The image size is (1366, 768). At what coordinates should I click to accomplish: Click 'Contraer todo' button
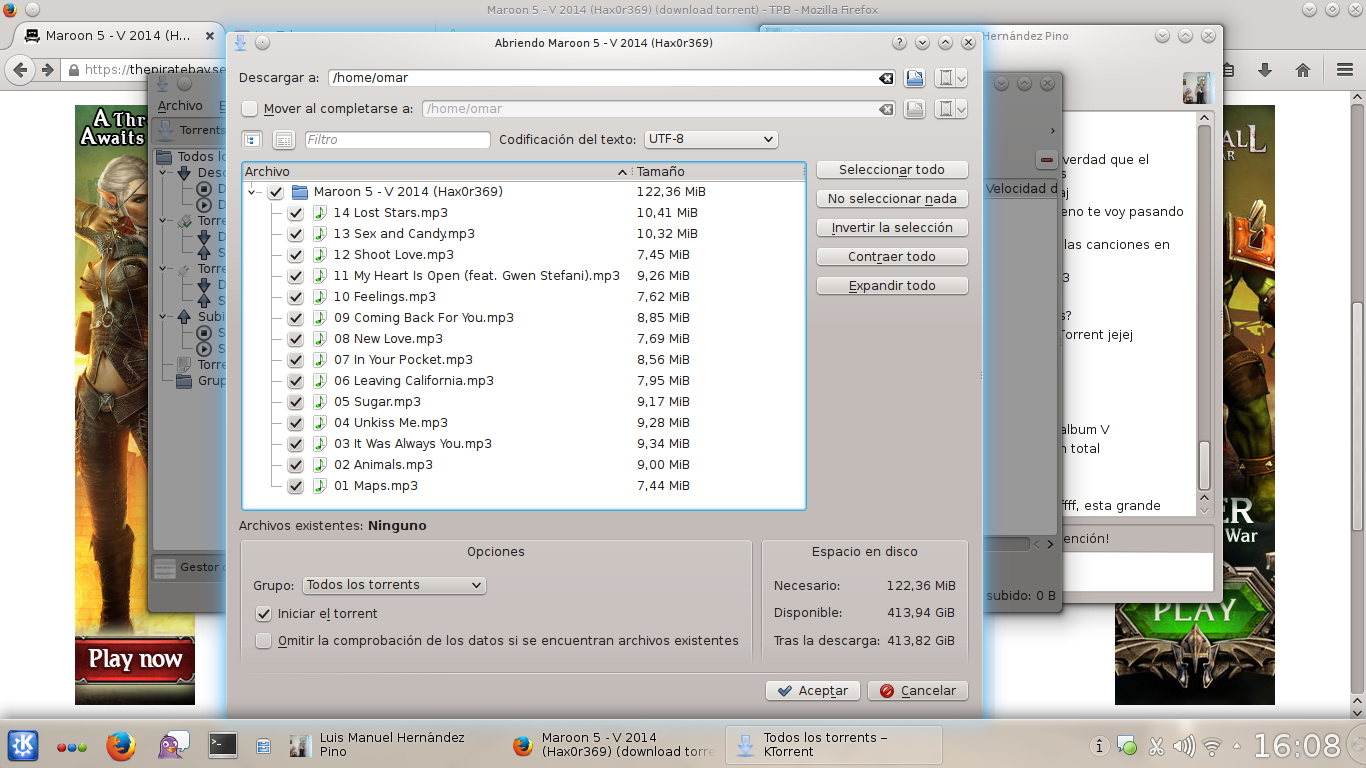[892, 257]
